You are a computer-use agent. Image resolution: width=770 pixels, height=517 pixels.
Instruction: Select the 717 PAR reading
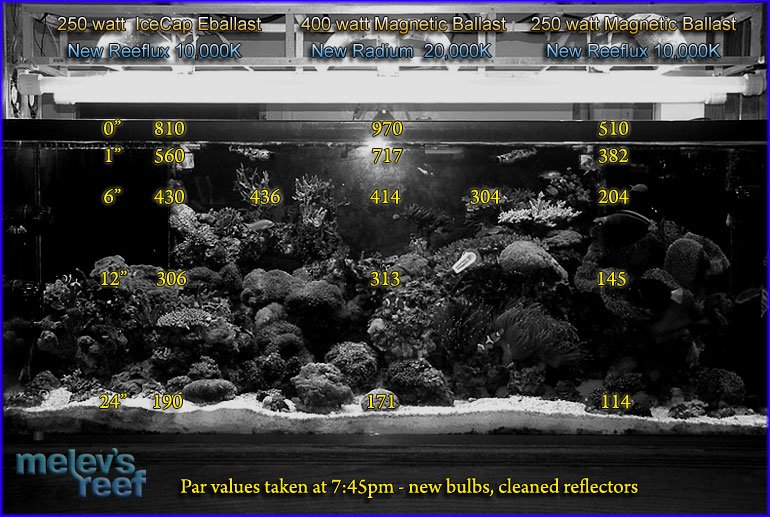coord(386,156)
